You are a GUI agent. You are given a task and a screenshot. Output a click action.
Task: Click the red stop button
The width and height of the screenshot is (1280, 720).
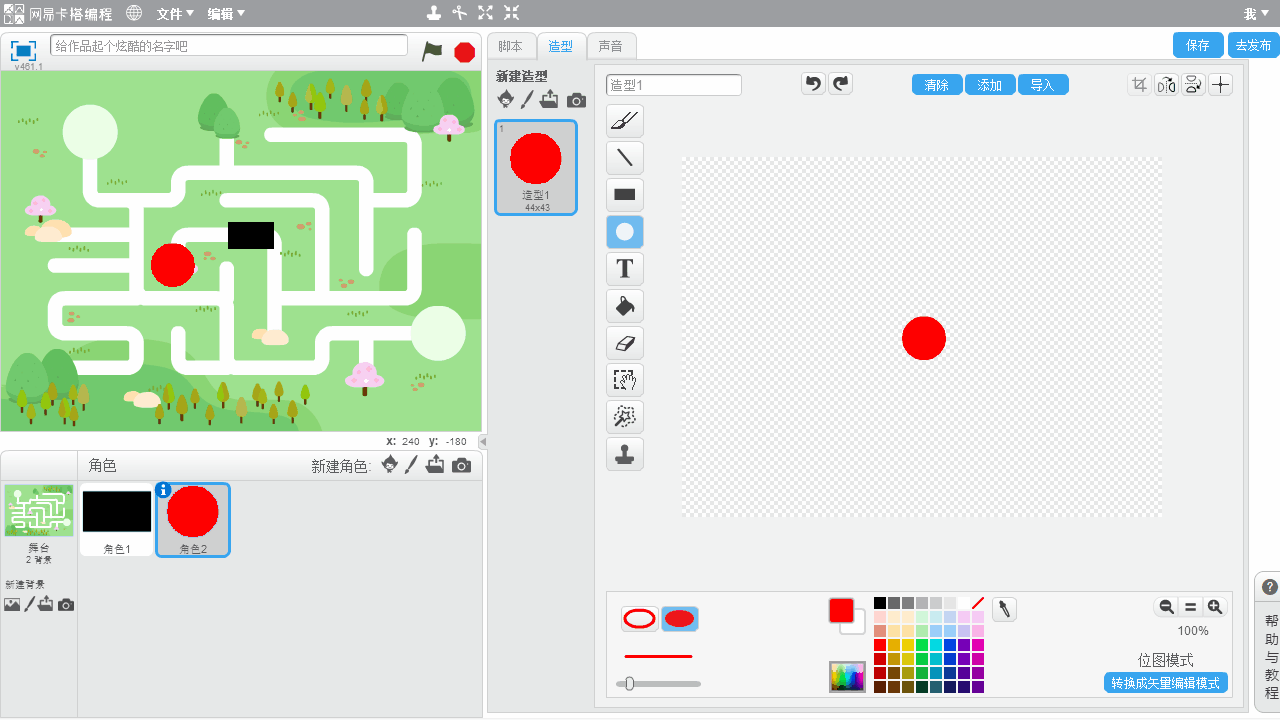464,52
